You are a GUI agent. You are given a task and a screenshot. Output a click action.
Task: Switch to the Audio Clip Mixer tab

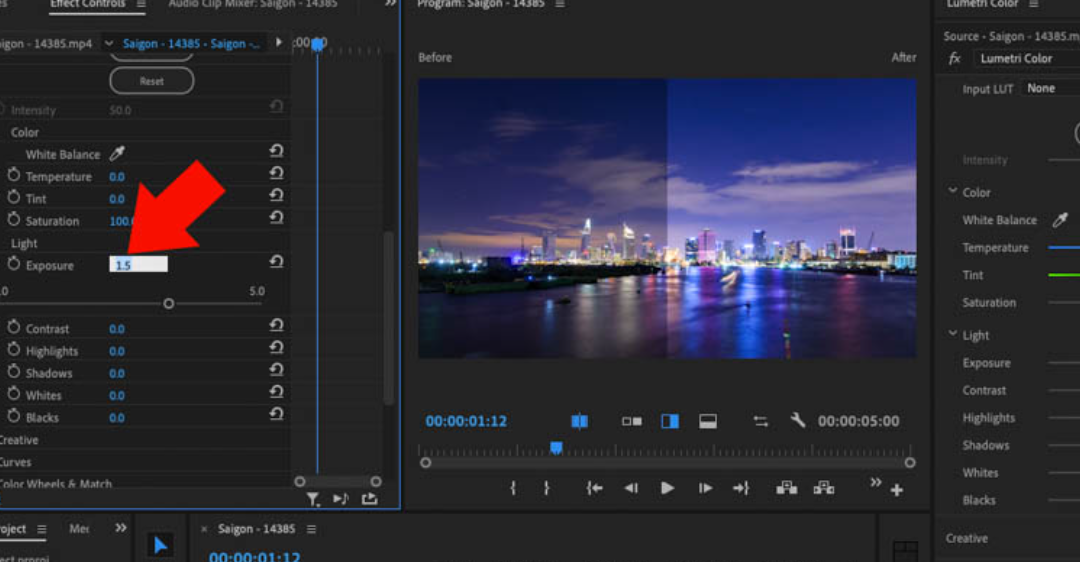253,4
